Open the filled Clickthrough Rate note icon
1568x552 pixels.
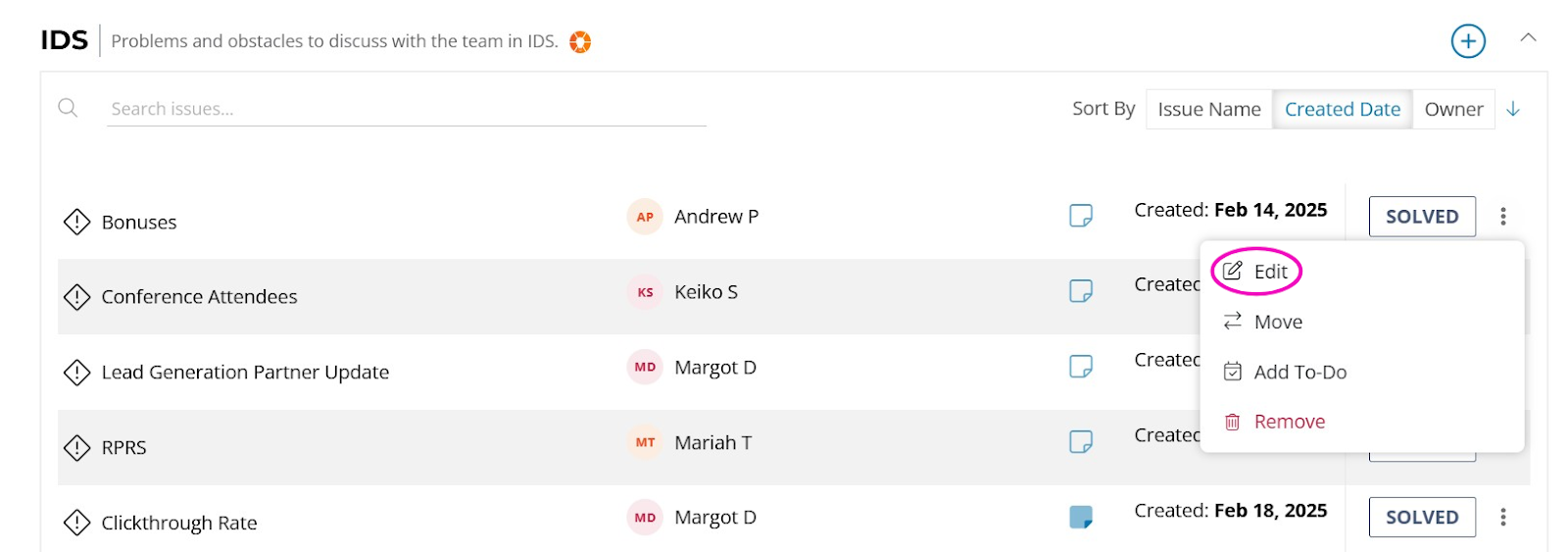pos(1081,517)
